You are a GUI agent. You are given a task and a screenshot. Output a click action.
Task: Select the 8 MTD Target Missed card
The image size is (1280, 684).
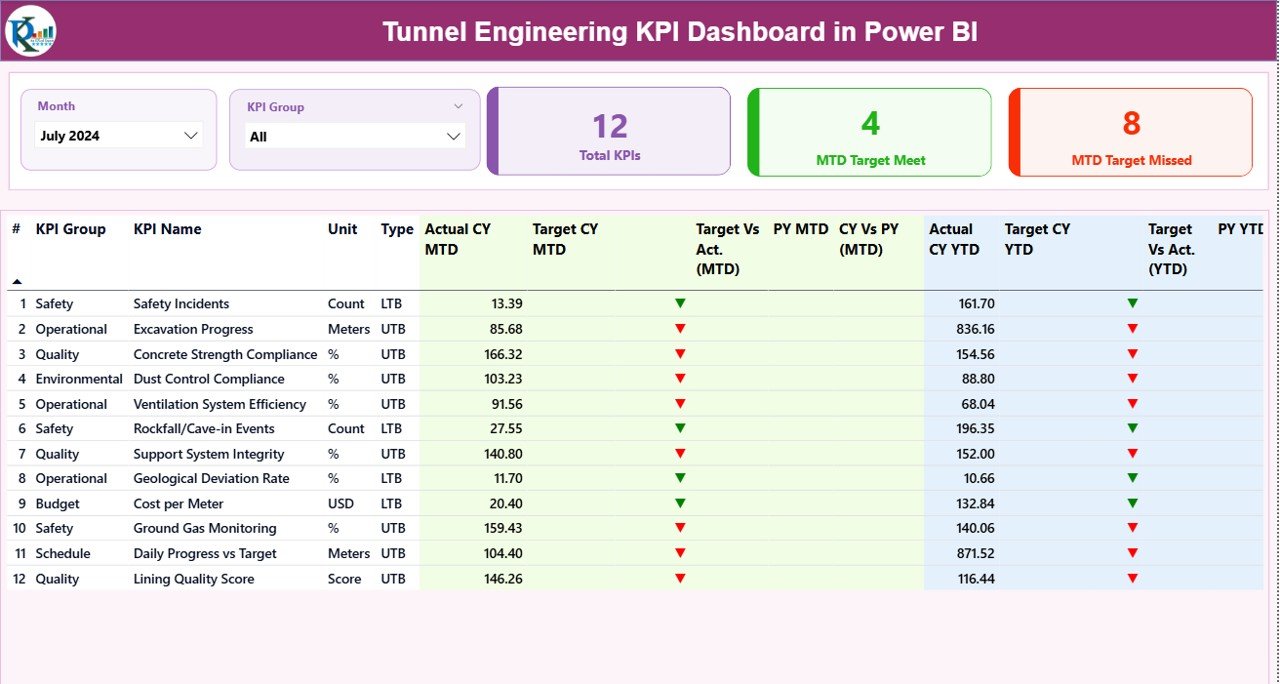click(1130, 131)
